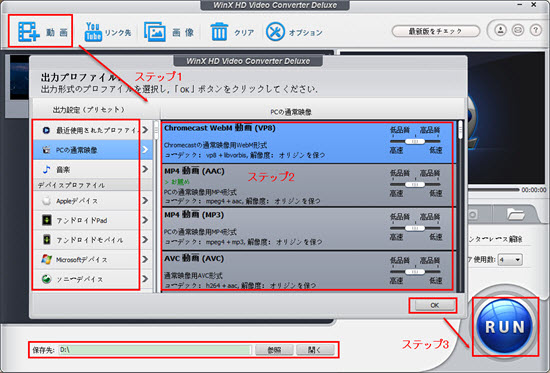Click the OK button in profile dialog
Viewport: 550px width, 373px height.
(434, 305)
